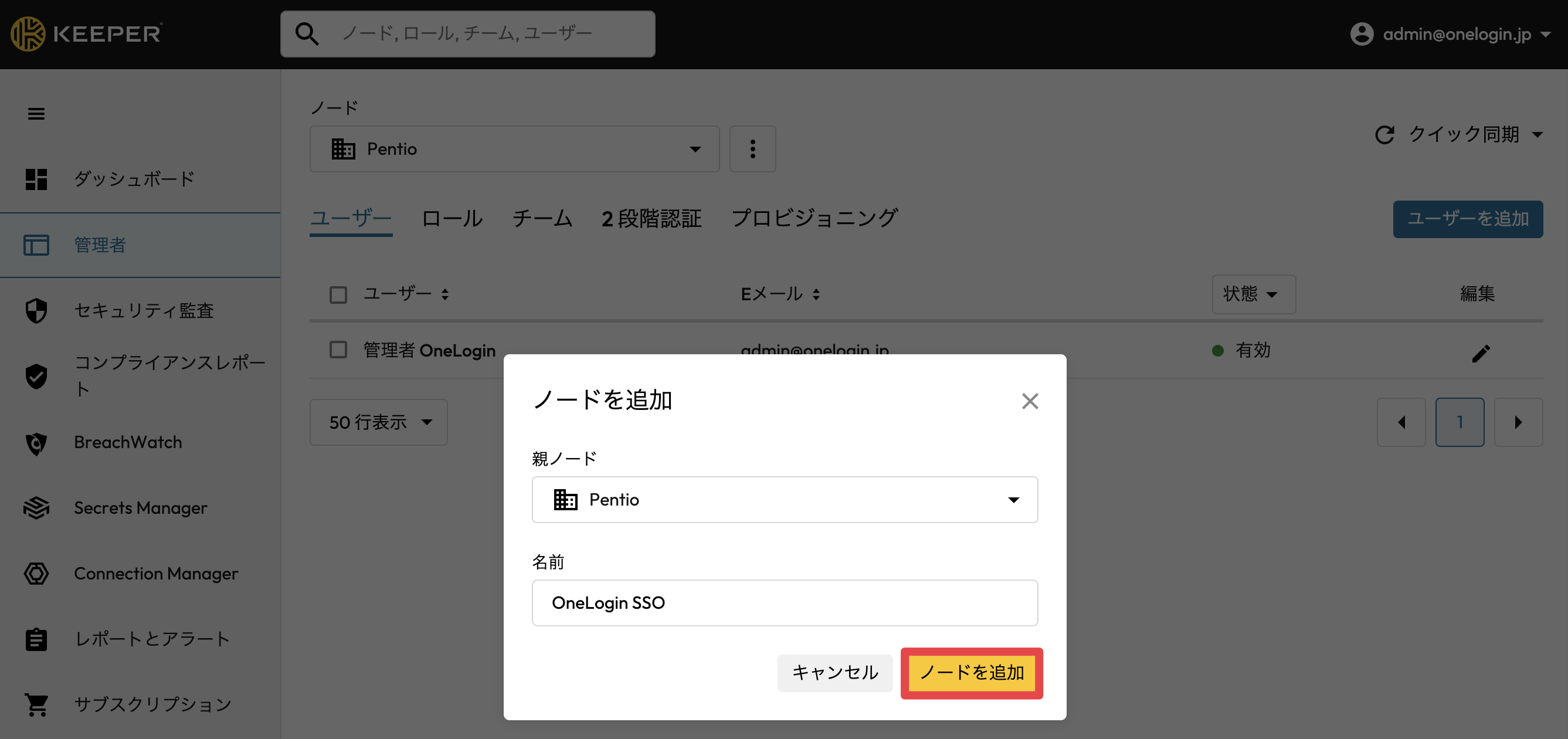Open the 50 行表示 rows dropdown
This screenshot has height=739, width=1568.
[x=379, y=422]
